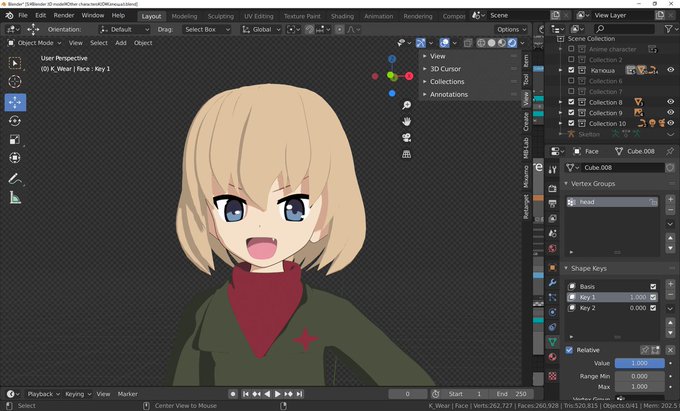This screenshot has height=411, width=680.
Task: Adjust the shape key Value slider
Action: (x=640, y=363)
